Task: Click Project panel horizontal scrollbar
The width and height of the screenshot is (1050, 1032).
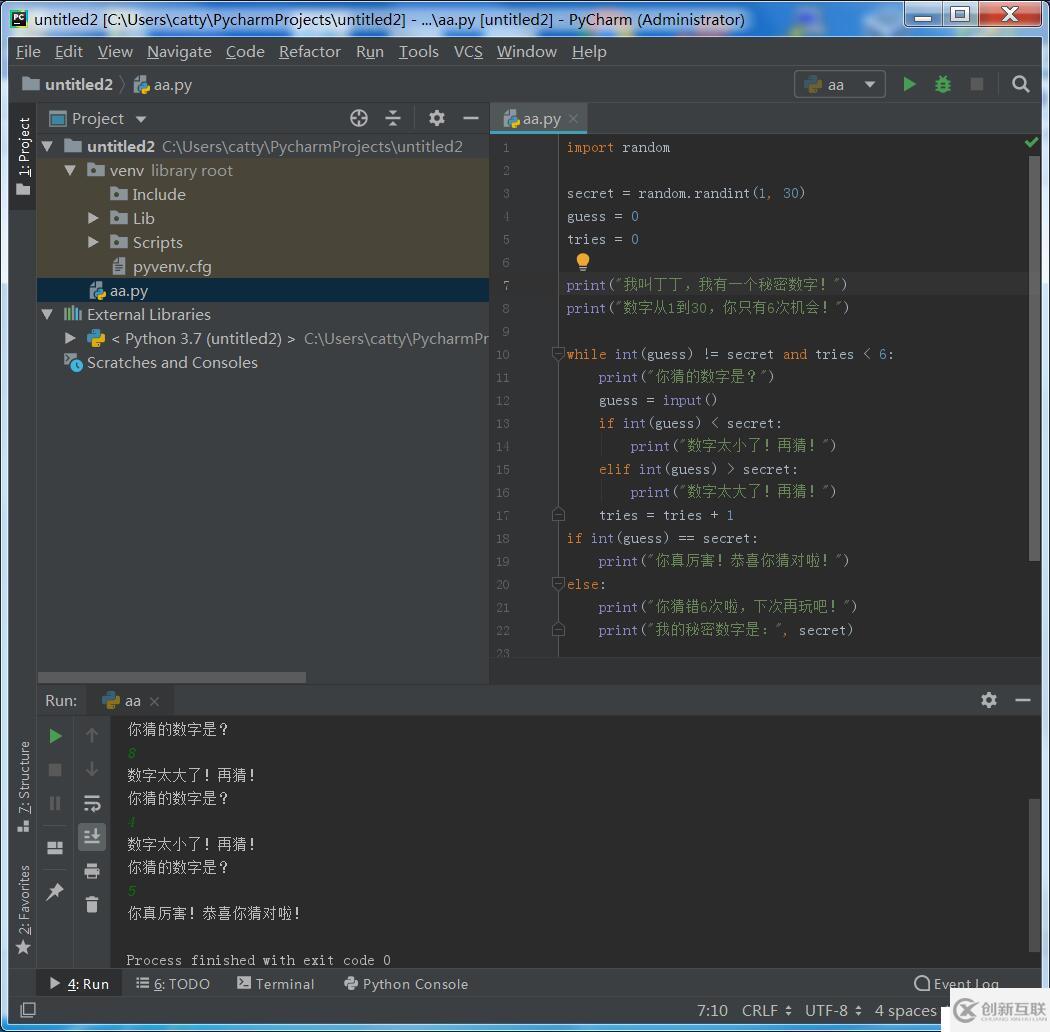Action: pos(172,677)
